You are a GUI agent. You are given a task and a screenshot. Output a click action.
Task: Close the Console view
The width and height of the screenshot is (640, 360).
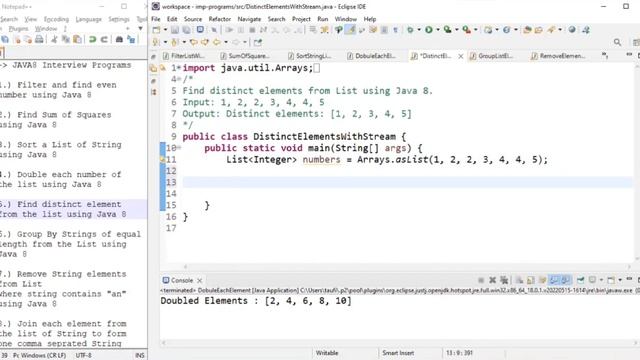pos(200,280)
